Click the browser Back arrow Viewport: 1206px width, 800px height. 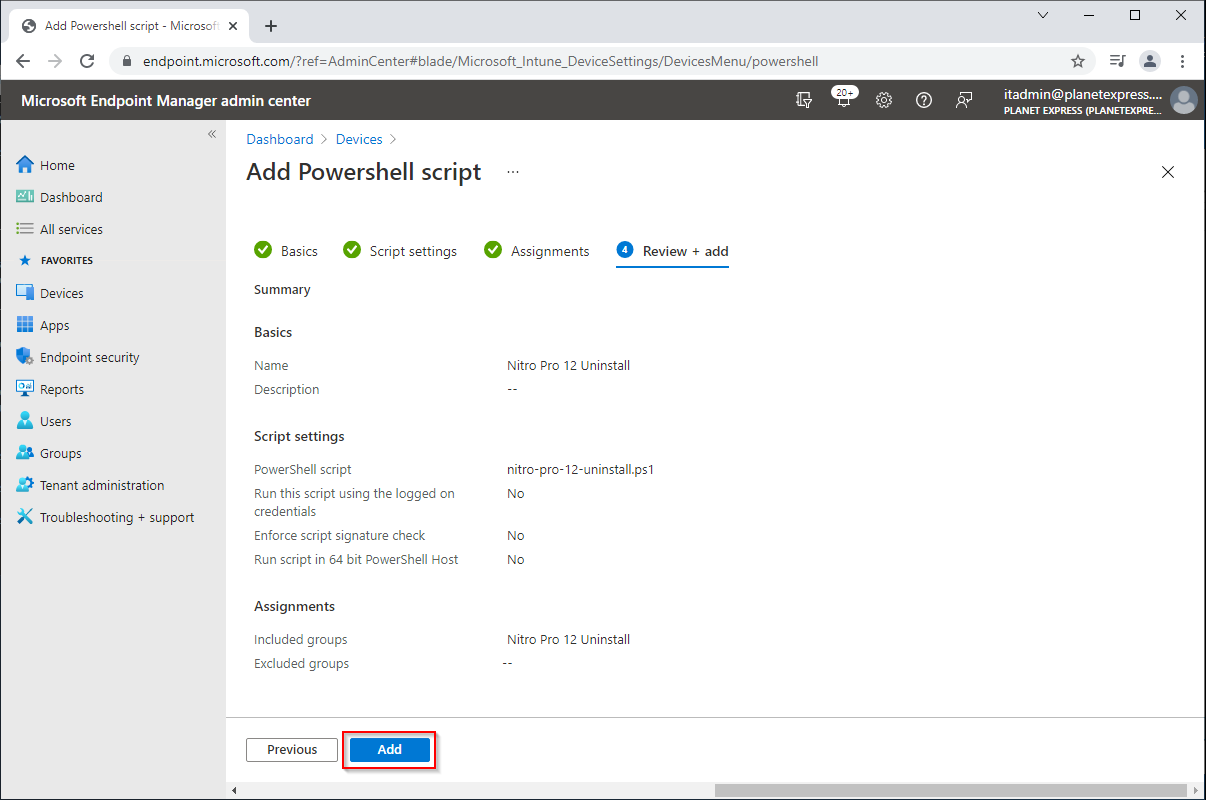click(x=24, y=61)
